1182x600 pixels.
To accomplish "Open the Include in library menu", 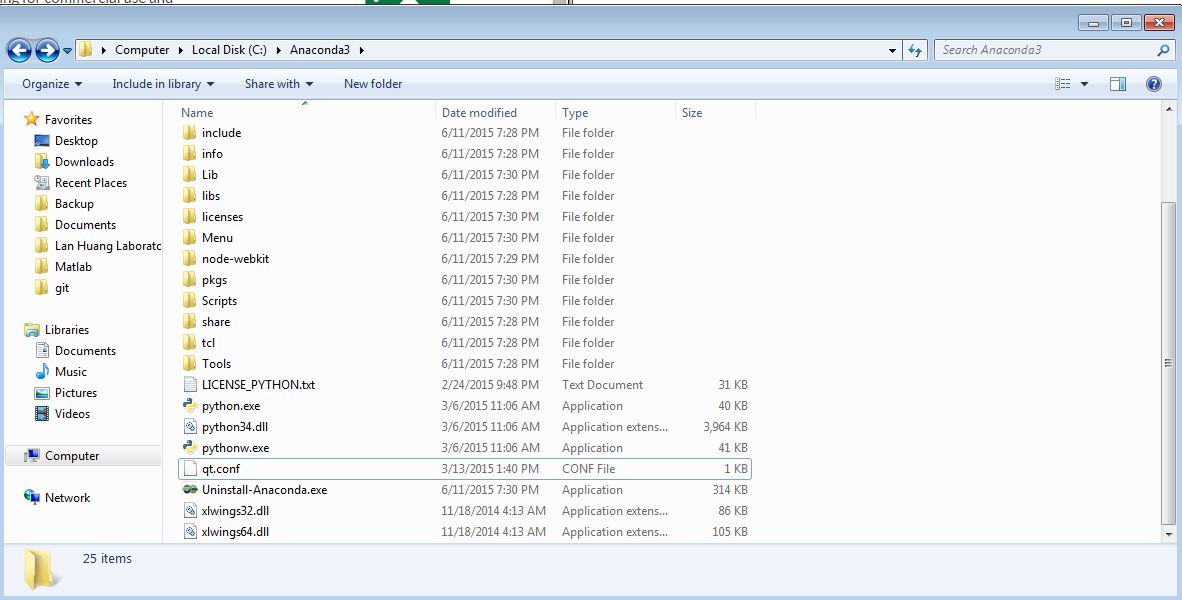I will pos(163,84).
